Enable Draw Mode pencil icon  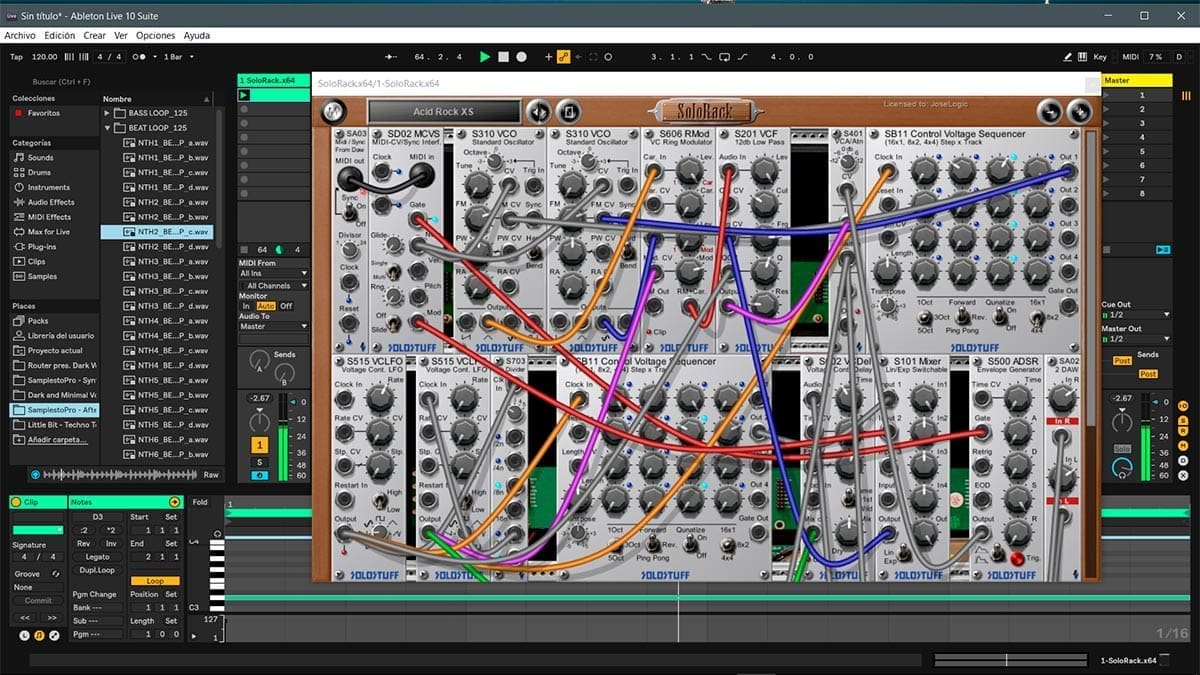tap(1068, 57)
